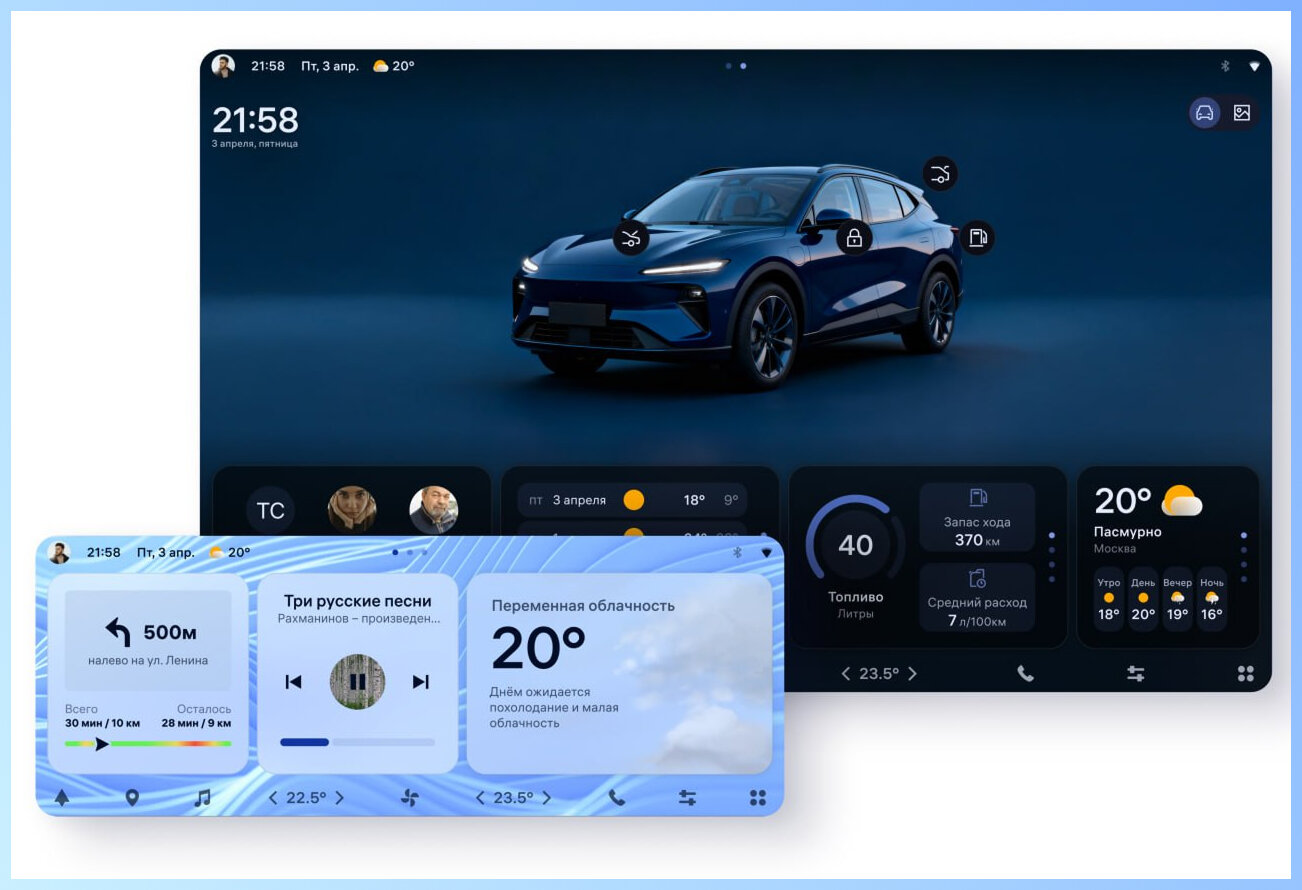The width and height of the screenshot is (1302, 890).
Task: Open the apps grid in the dark screen
Action: tap(1245, 674)
